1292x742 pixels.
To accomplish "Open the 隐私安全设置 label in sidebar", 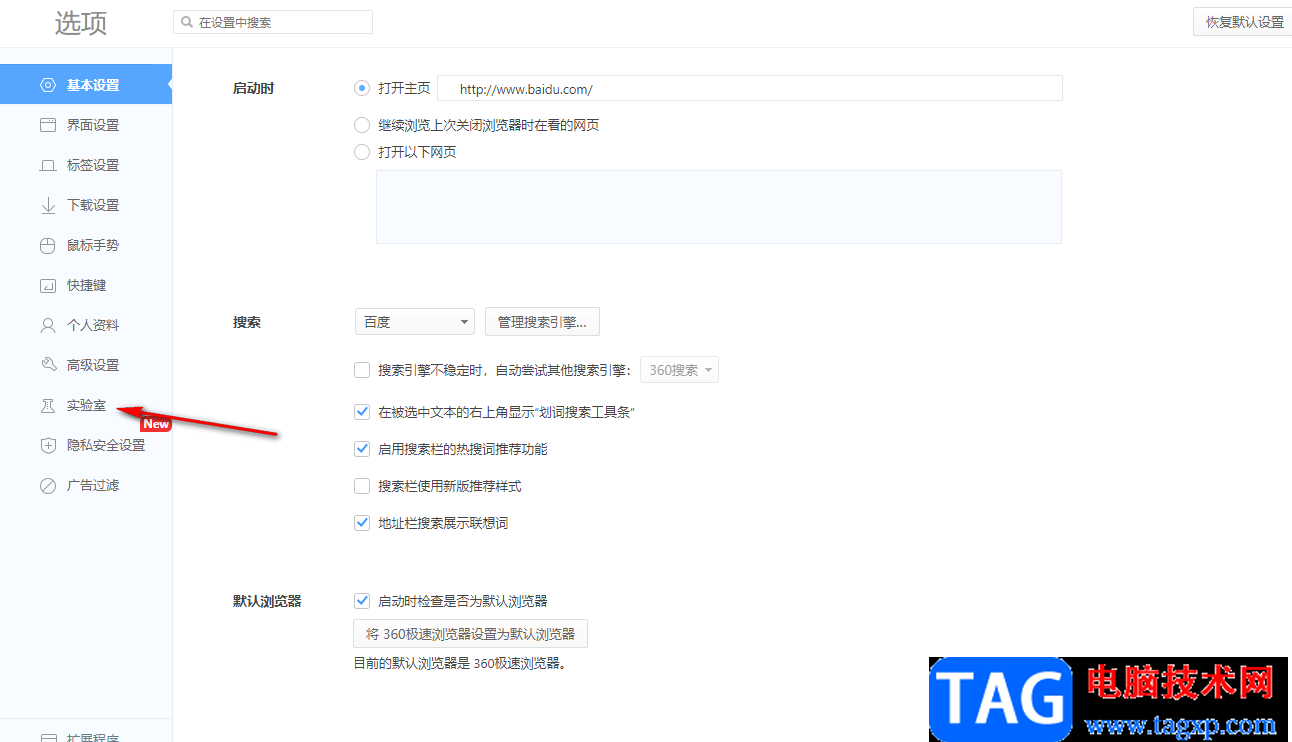I will pos(106,445).
